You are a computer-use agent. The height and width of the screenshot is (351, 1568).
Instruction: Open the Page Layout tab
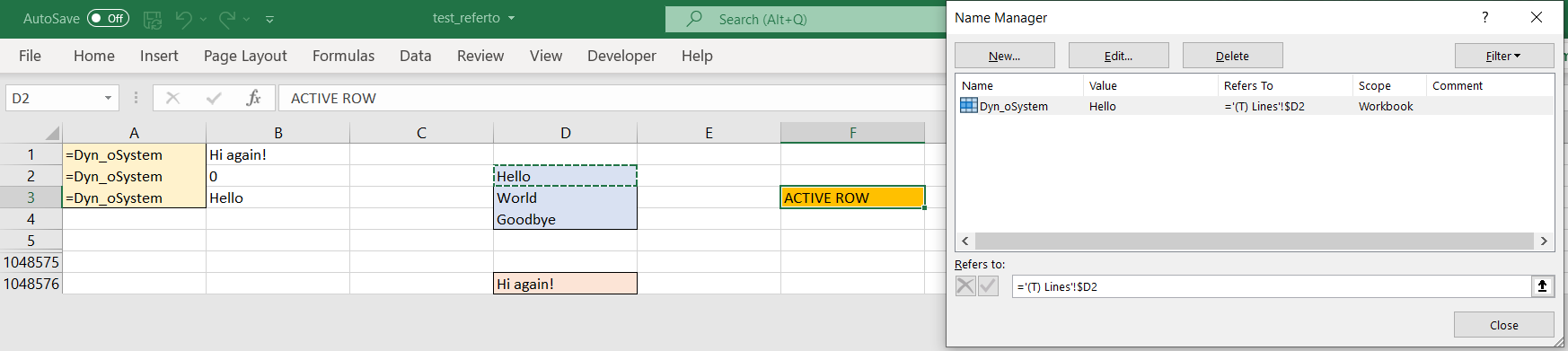[x=245, y=56]
